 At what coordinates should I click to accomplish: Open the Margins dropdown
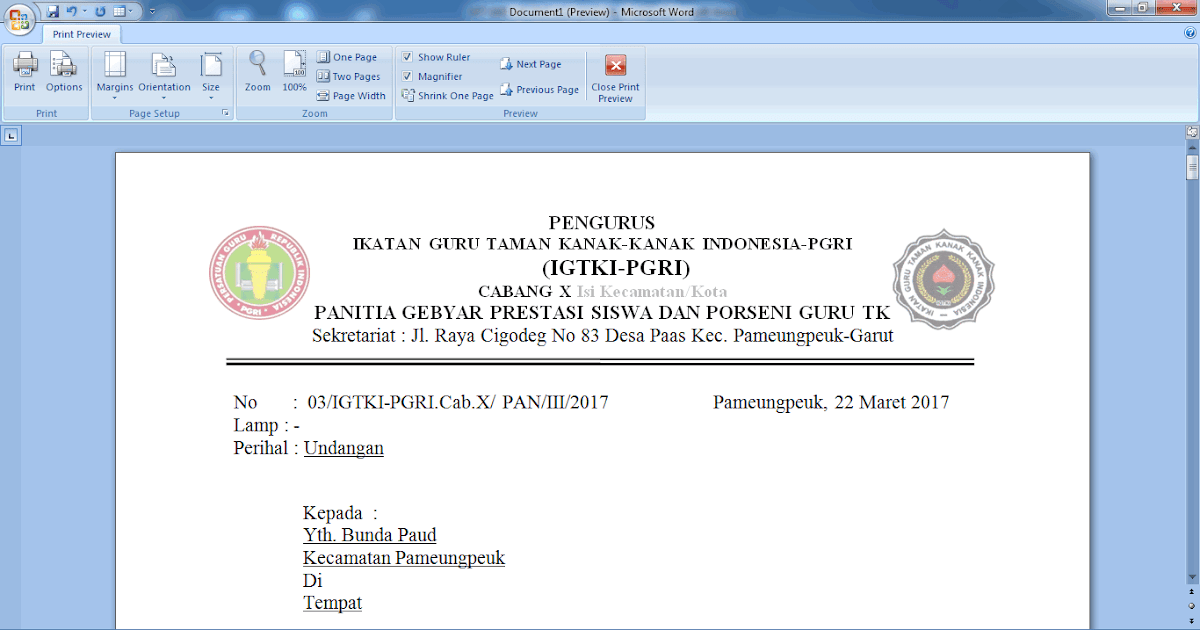(x=115, y=76)
